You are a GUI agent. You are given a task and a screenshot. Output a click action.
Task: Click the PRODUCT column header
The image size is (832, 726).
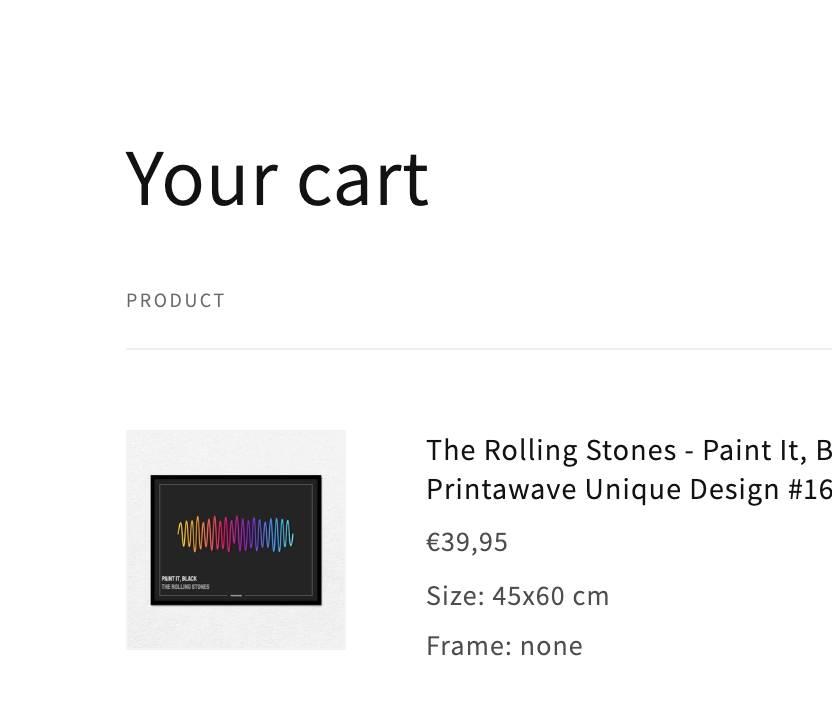176,300
